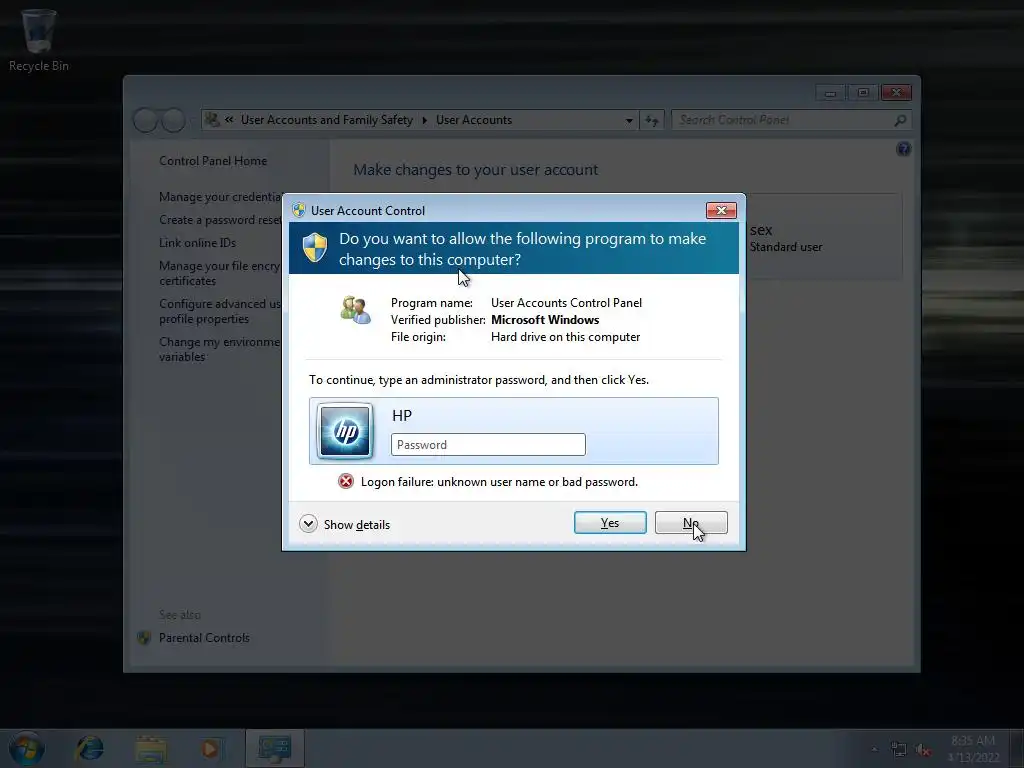Viewport: 1024px width, 768px height.
Task: Expand breadcrumb arrow after Family Safety
Action: (424, 120)
